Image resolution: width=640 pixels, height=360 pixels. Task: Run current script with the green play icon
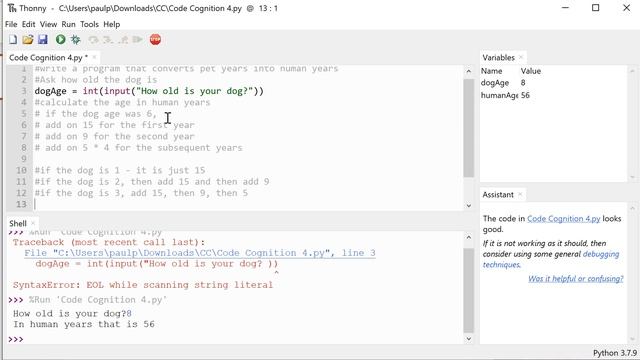60,40
